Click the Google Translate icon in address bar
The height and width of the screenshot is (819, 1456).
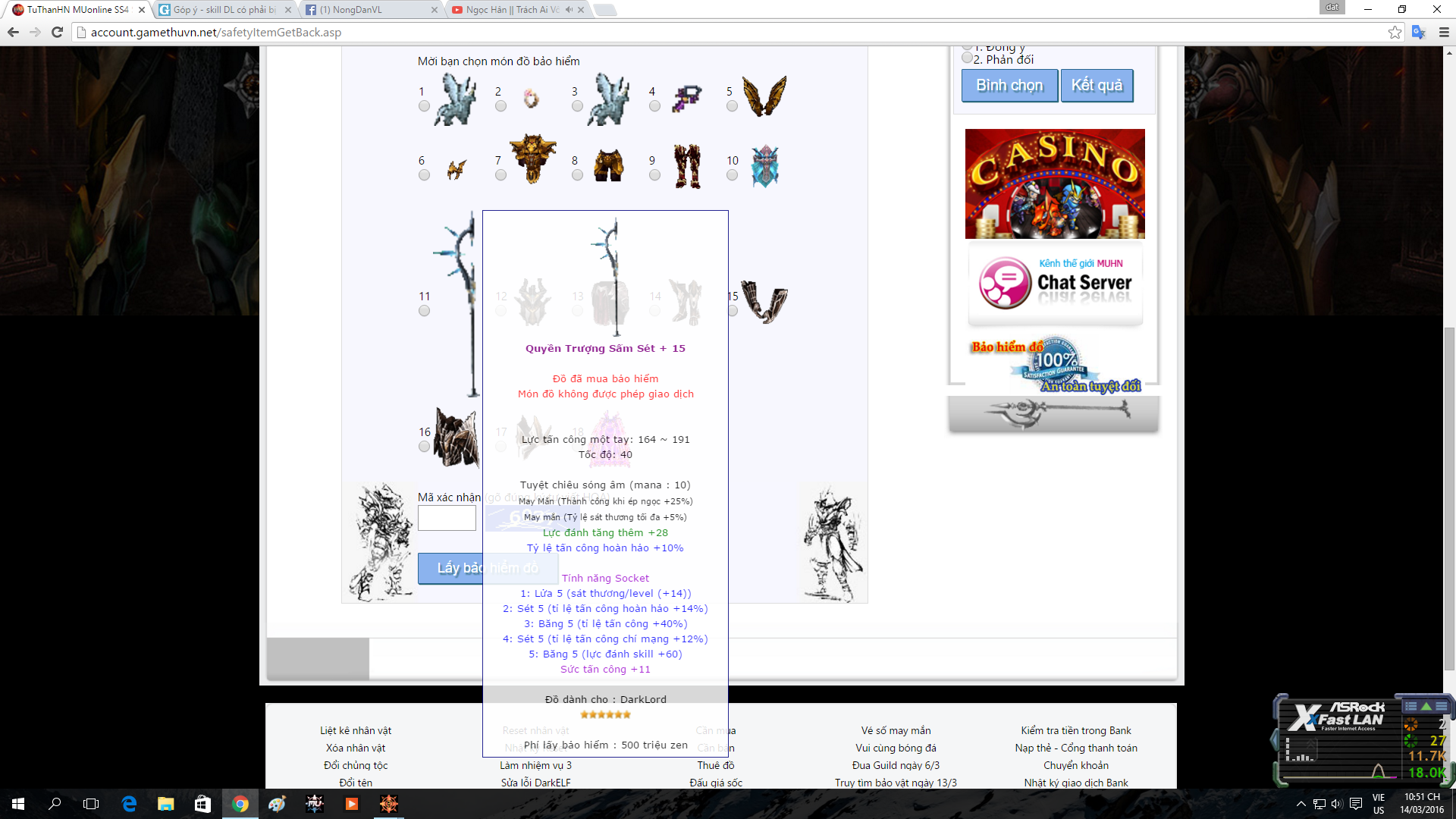coord(1418,32)
